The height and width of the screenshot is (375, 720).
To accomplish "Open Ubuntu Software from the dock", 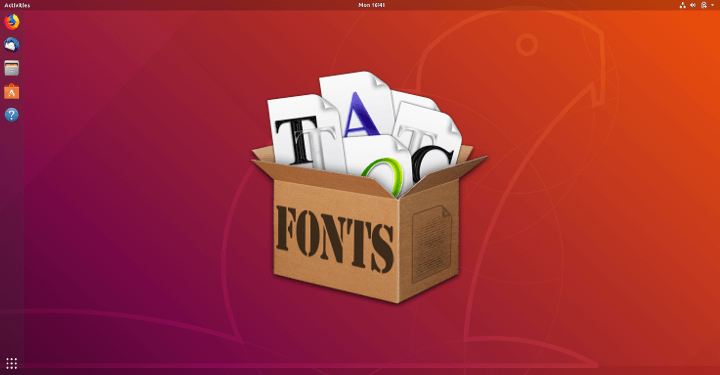I will click(x=11, y=92).
